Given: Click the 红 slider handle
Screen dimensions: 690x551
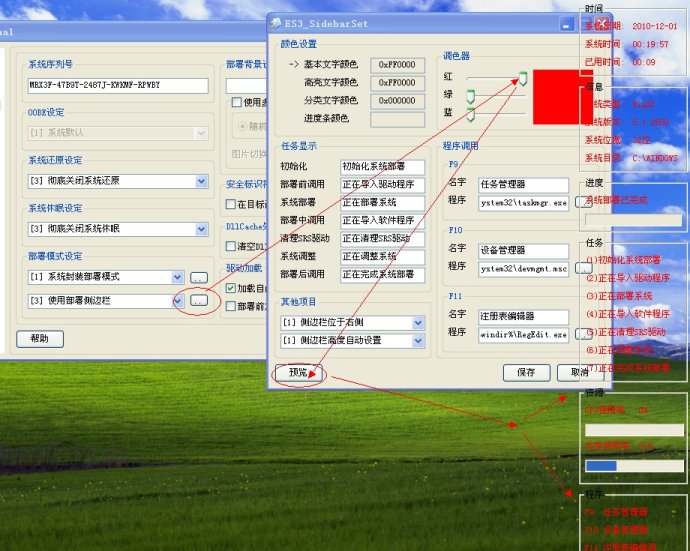Looking at the screenshot, I should coord(523,78).
